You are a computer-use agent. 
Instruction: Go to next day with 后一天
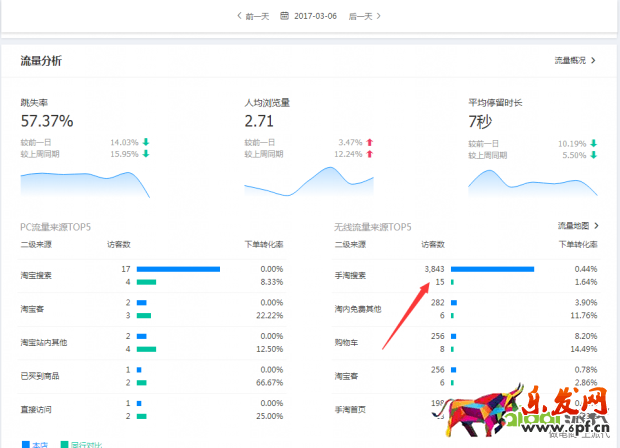click(x=365, y=16)
